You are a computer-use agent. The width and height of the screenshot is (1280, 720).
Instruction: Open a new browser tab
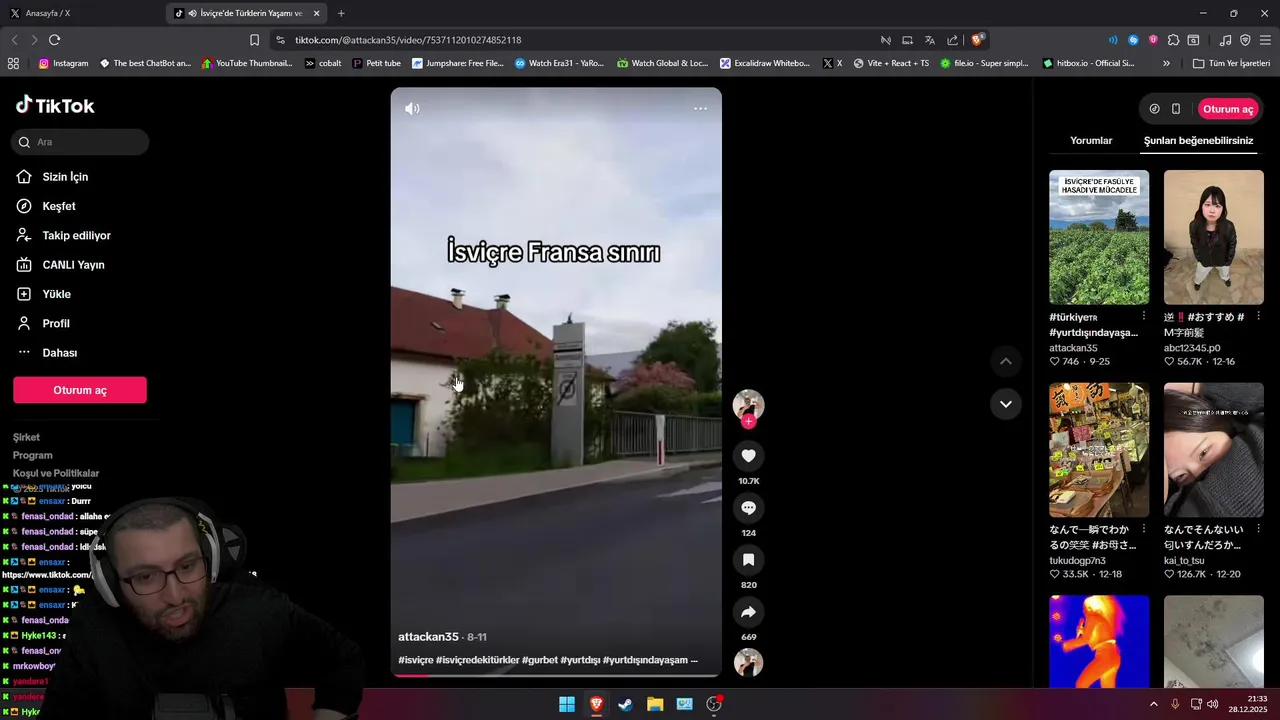coord(341,13)
